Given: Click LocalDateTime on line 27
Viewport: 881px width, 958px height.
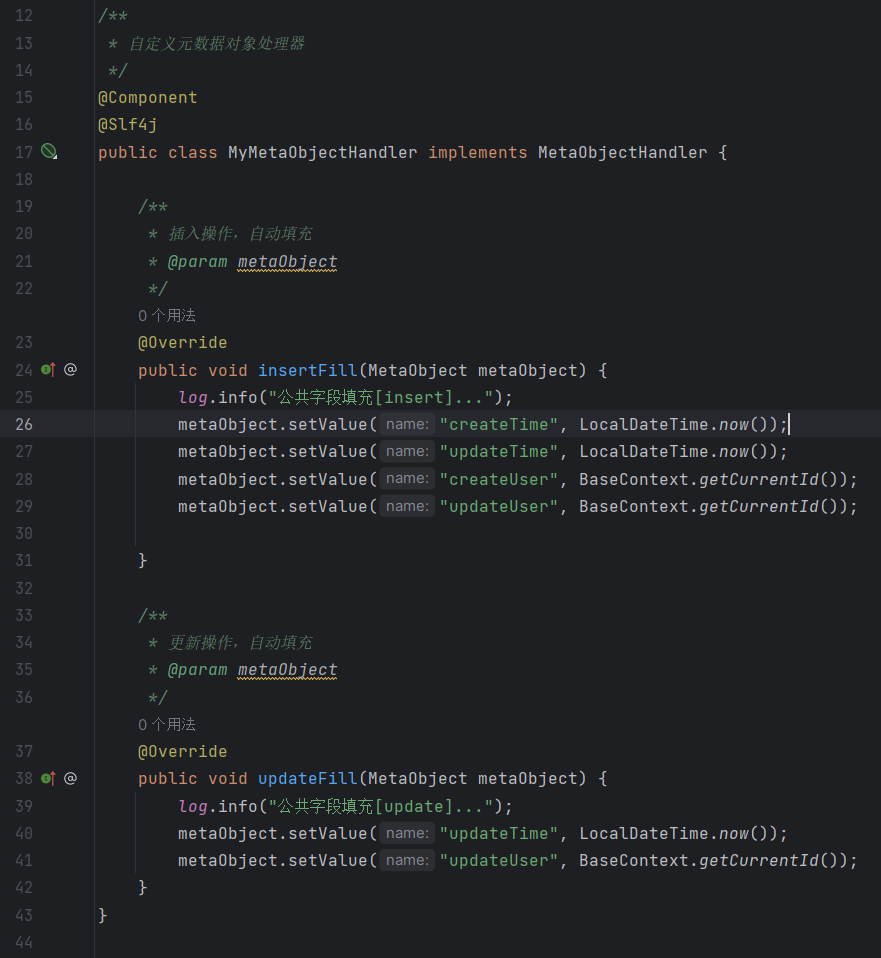Looking at the screenshot, I should (x=644, y=452).
